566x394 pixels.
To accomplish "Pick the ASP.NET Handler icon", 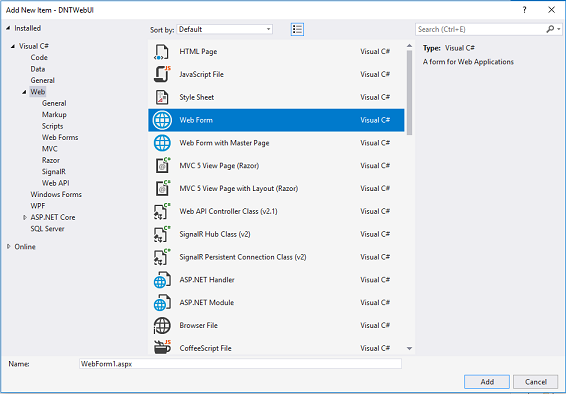I will (x=162, y=280).
